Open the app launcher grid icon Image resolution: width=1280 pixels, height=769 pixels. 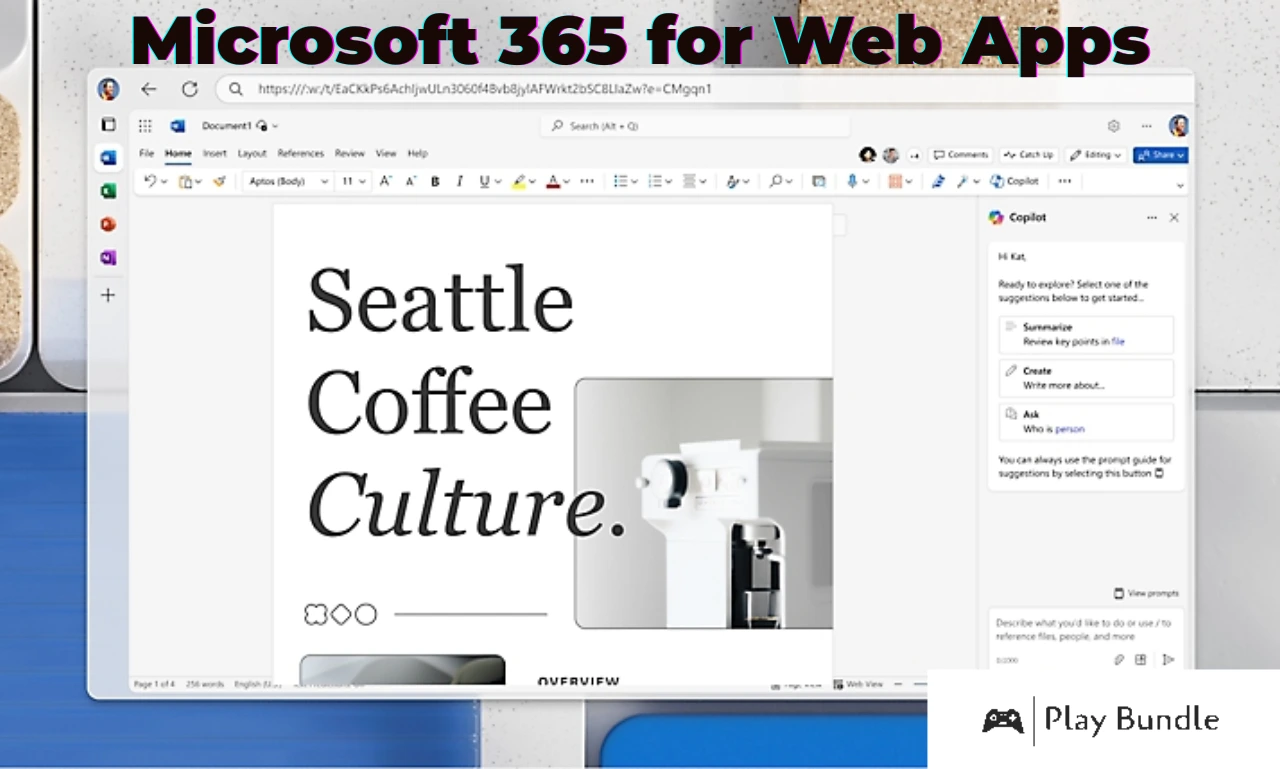(145, 126)
